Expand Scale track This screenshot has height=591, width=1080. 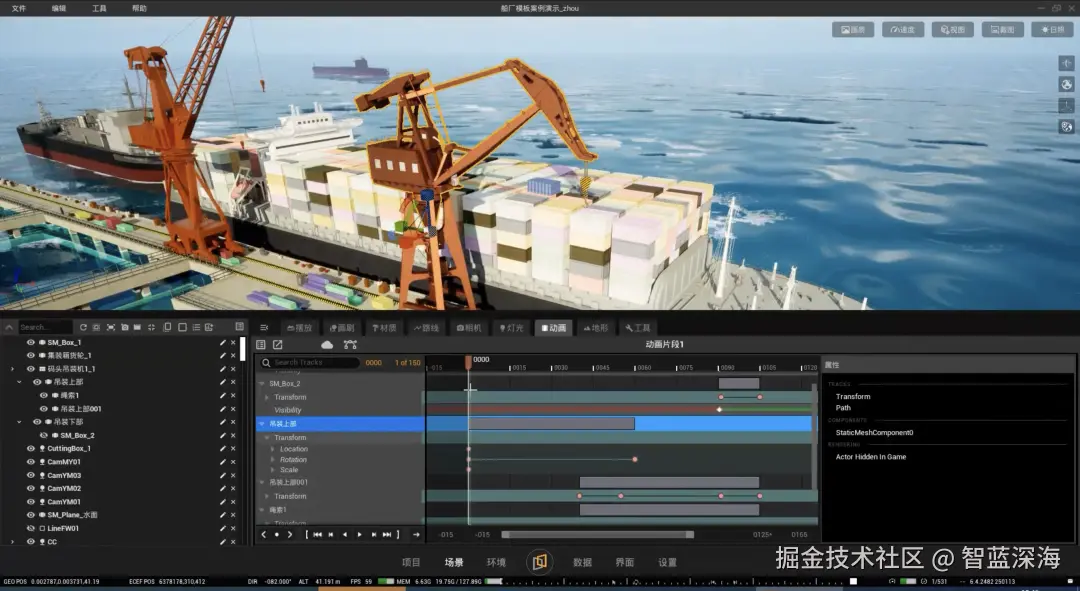point(273,470)
